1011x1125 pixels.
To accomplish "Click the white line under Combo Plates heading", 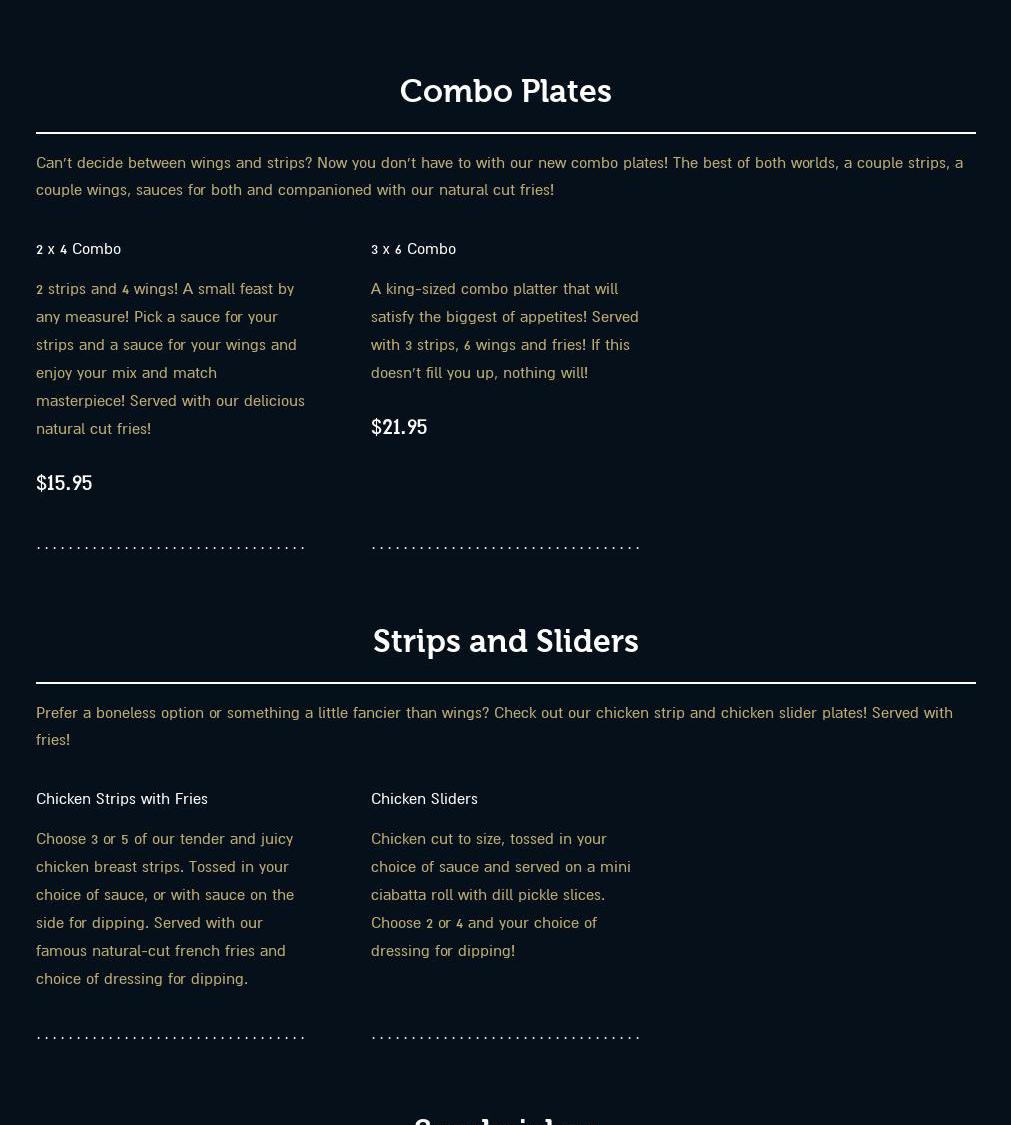I will 505,133.
